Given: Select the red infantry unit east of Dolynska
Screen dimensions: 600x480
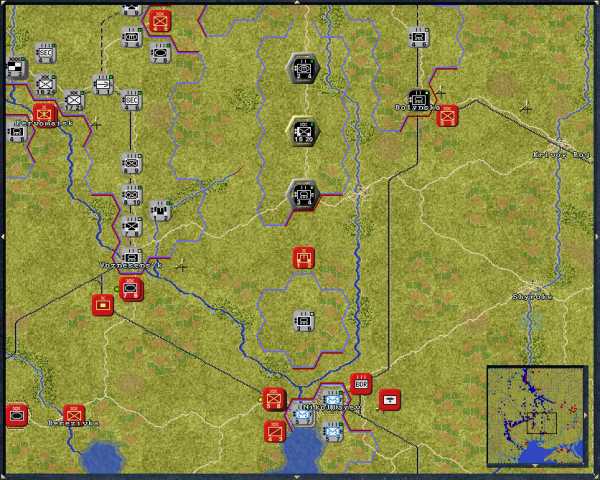Looking at the screenshot, I should [x=447, y=116].
